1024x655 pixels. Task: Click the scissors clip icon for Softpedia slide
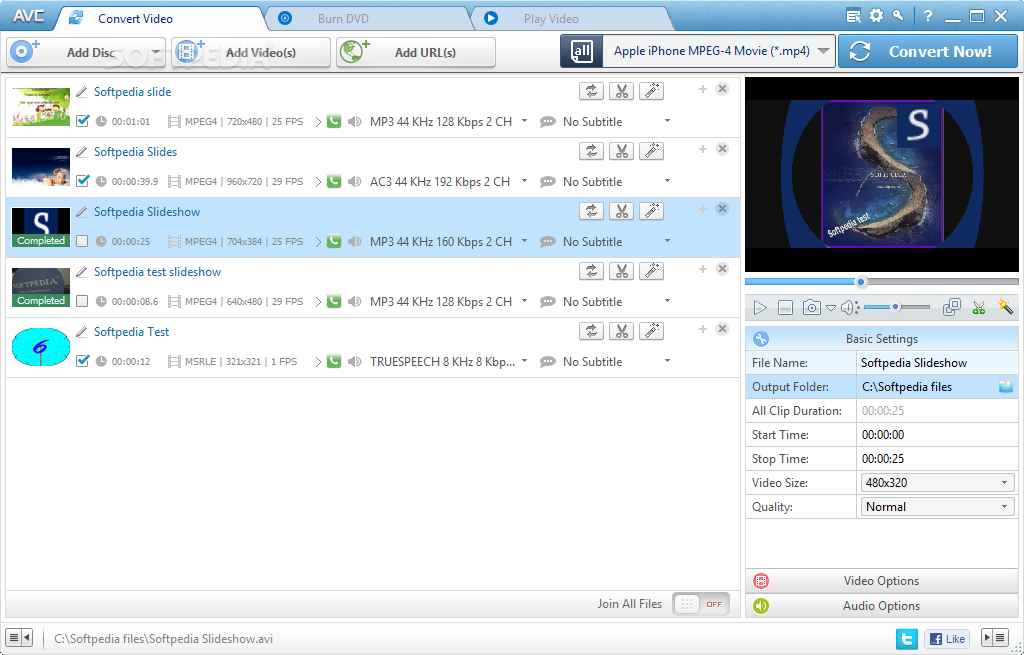(x=621, y=91)
